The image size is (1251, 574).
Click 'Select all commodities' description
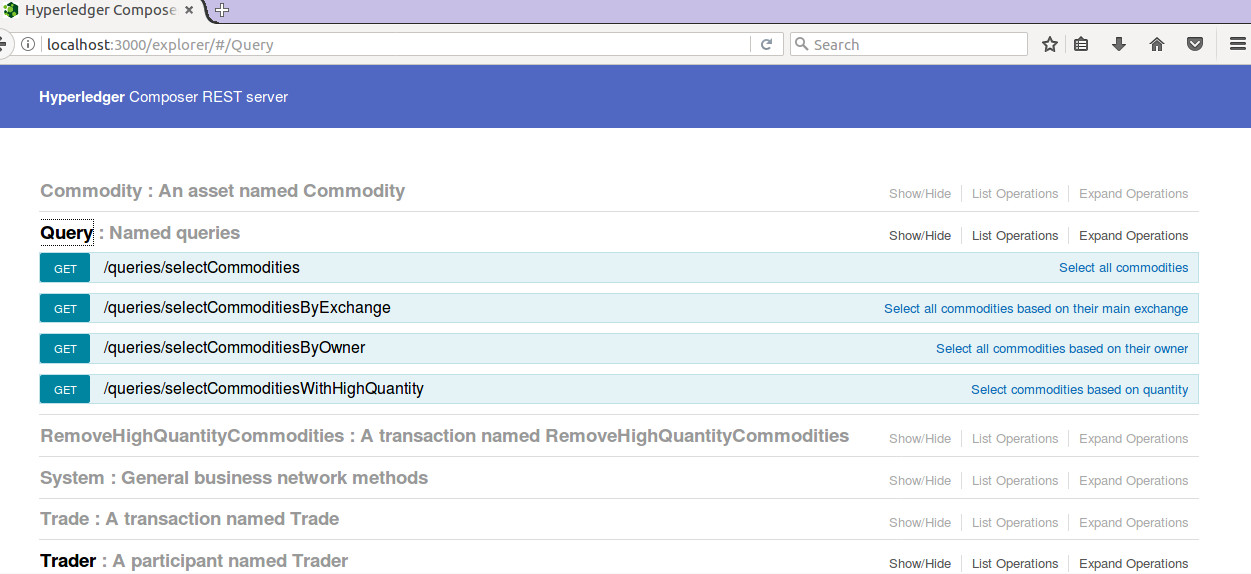(1124, 268)
